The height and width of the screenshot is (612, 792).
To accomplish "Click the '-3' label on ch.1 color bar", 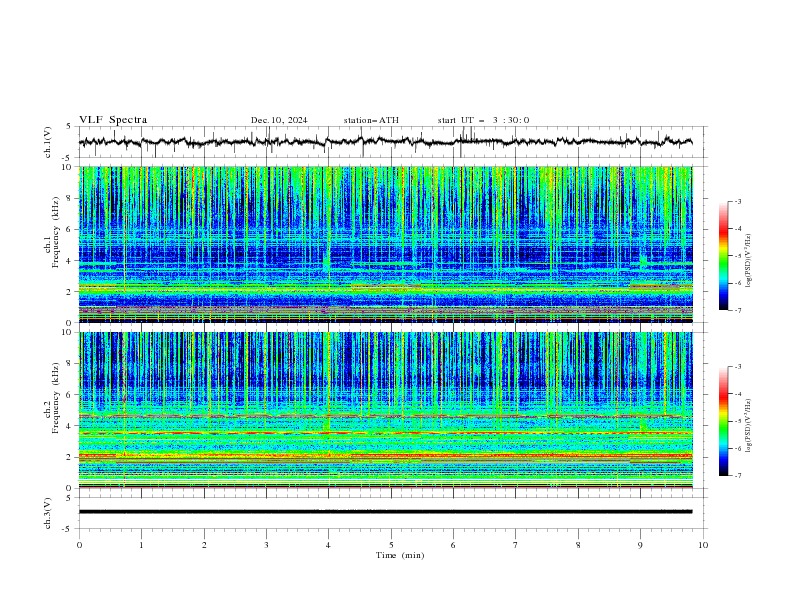I will (x=737, y=201).
